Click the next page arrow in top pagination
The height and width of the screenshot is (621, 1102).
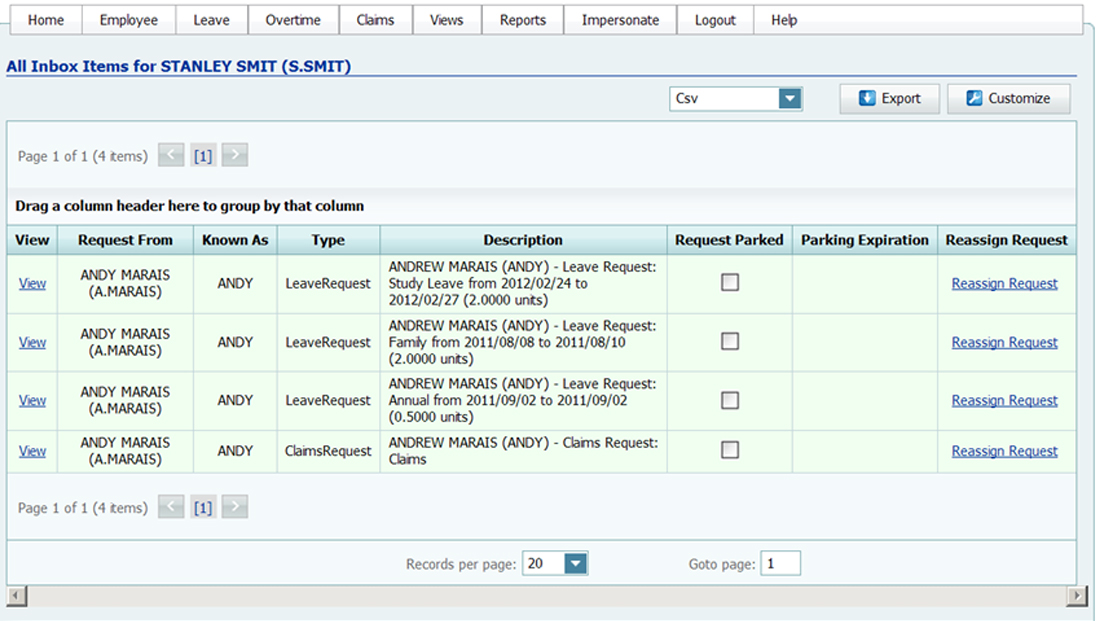pos(234,155)
